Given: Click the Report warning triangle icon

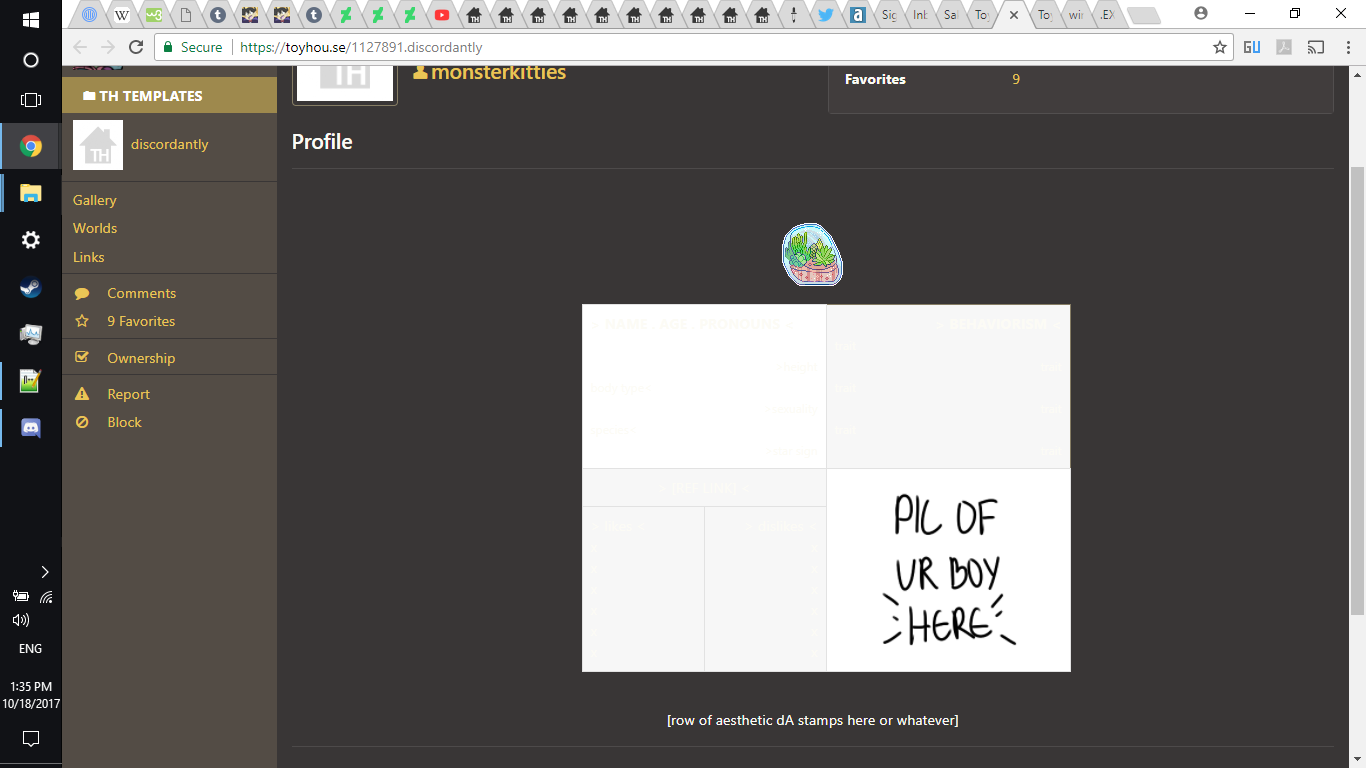Looking at the screenshot, I should click(x=83, y=393).
